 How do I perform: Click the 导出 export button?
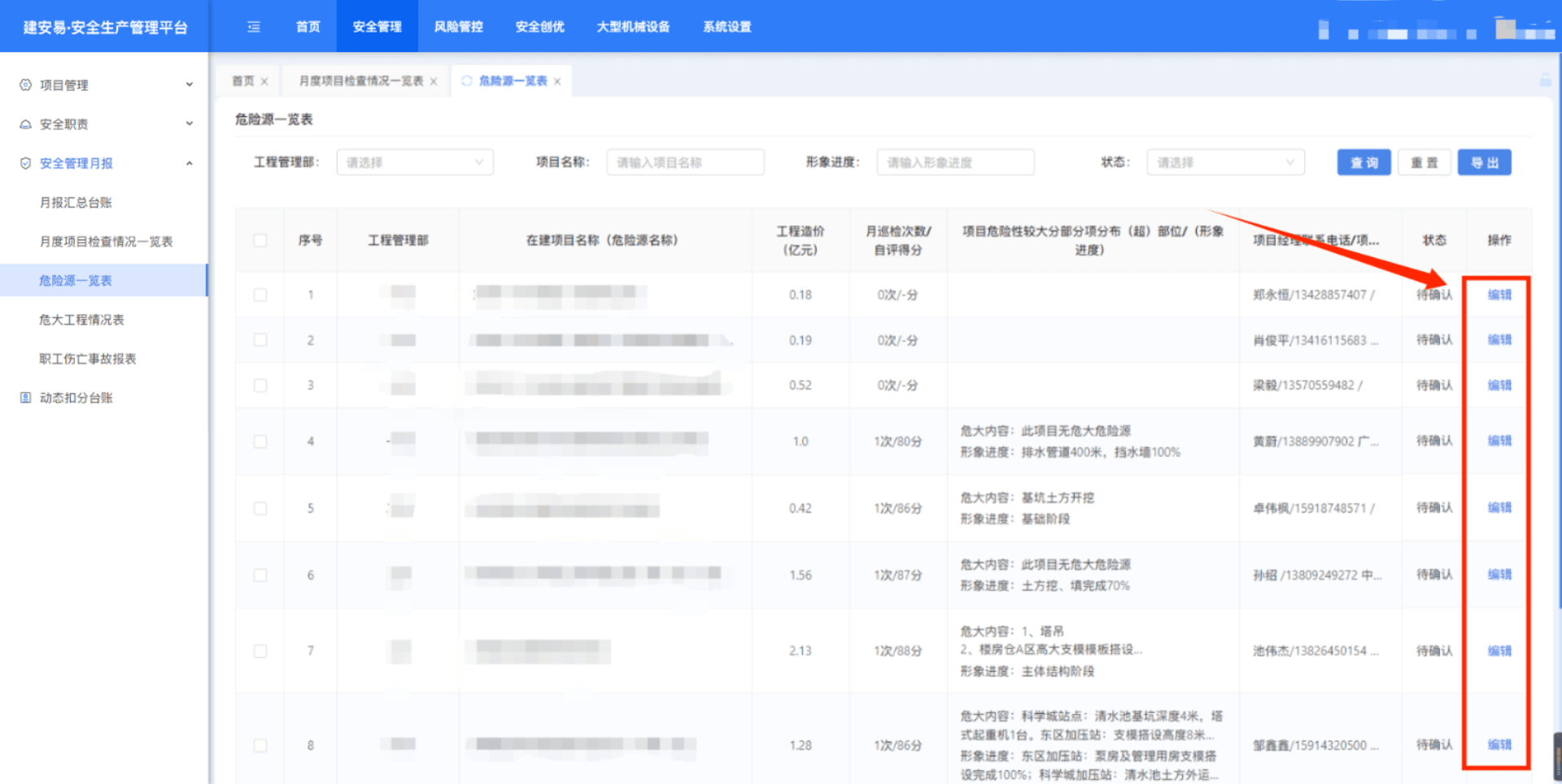tap(1484, 163)
